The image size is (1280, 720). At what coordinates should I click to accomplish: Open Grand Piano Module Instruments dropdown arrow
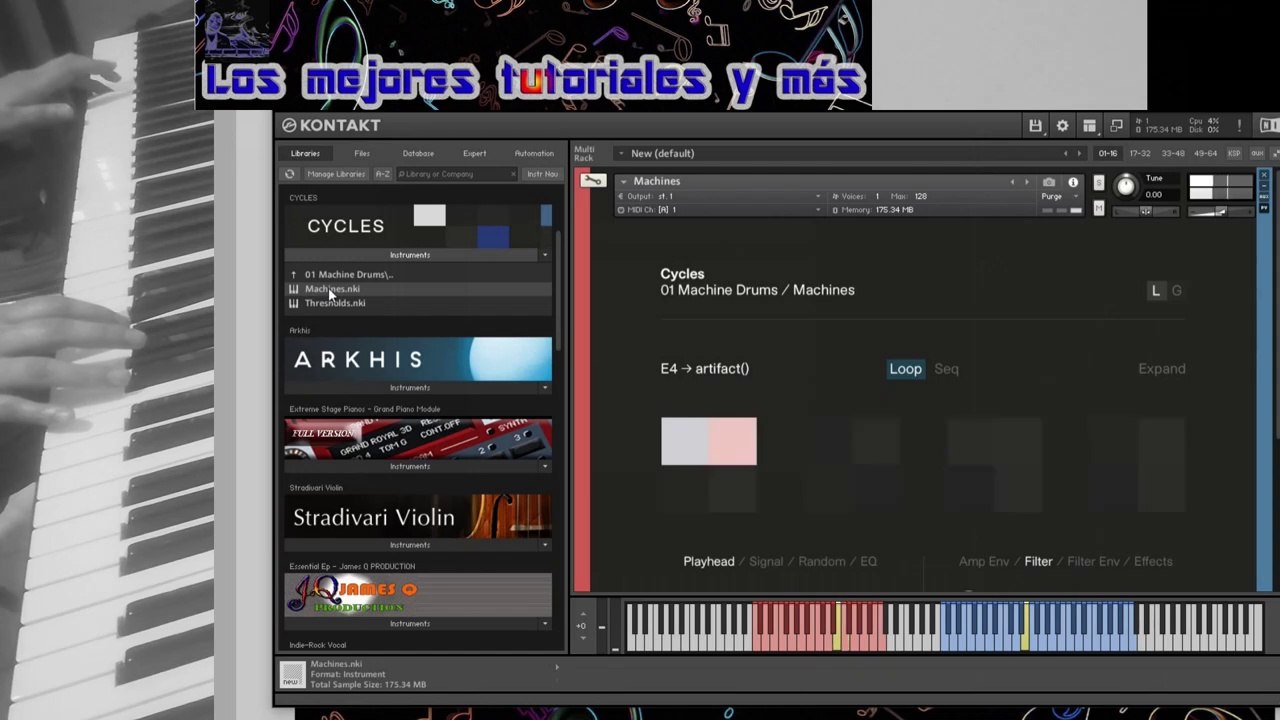point(545,466)
